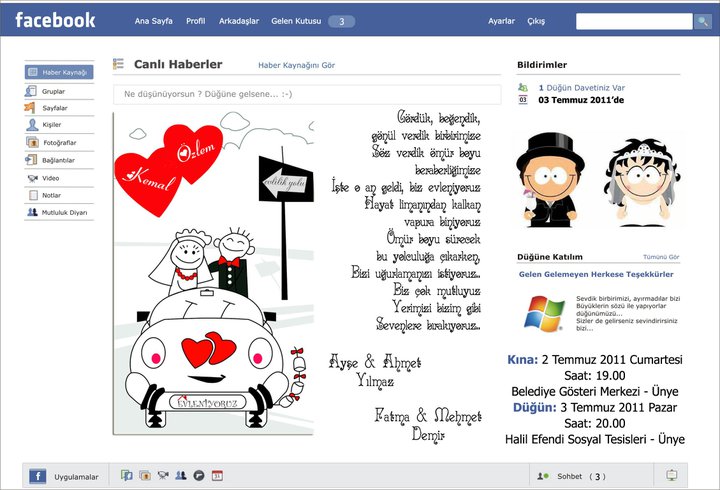Click Haber Kaynağını Gör link
This screenshot has width=720, height=490.
296,65
